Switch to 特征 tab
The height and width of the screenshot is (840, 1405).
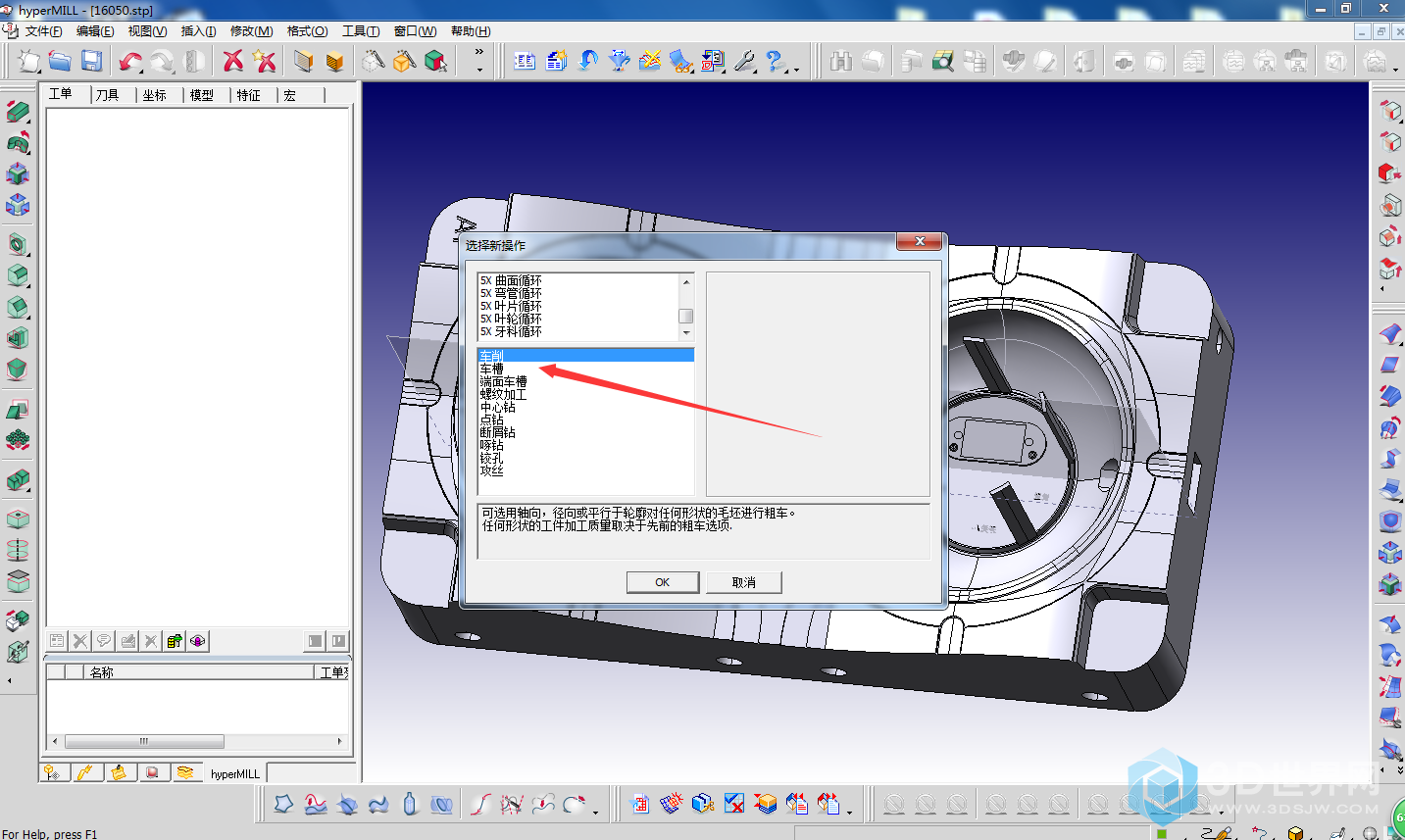click(249, 95)
